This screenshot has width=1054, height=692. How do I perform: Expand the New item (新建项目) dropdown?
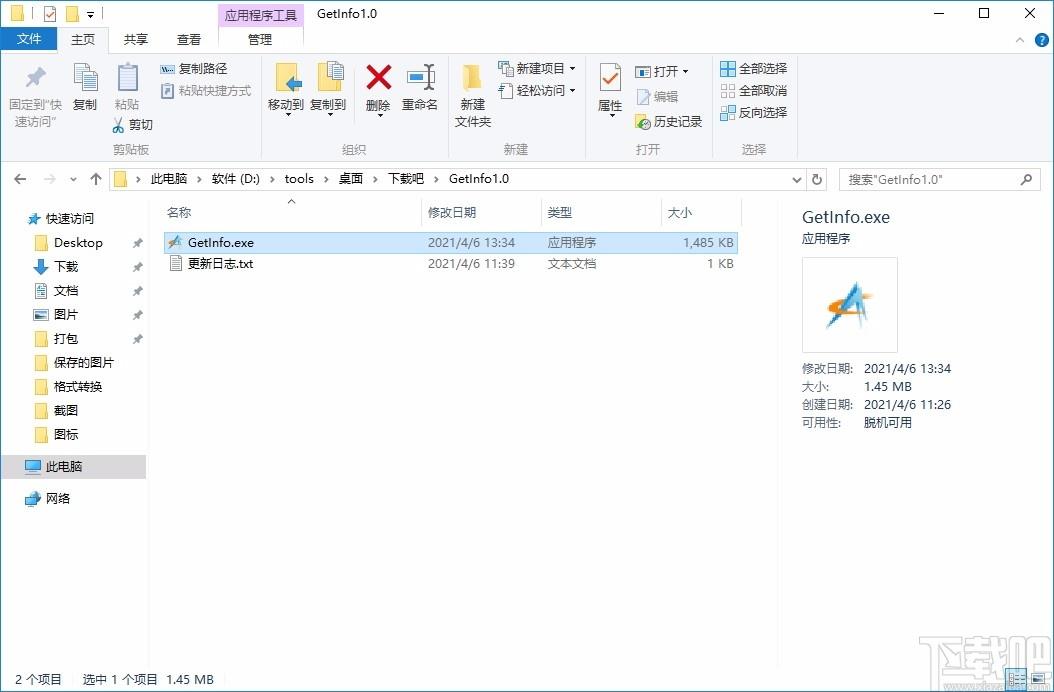573,69
